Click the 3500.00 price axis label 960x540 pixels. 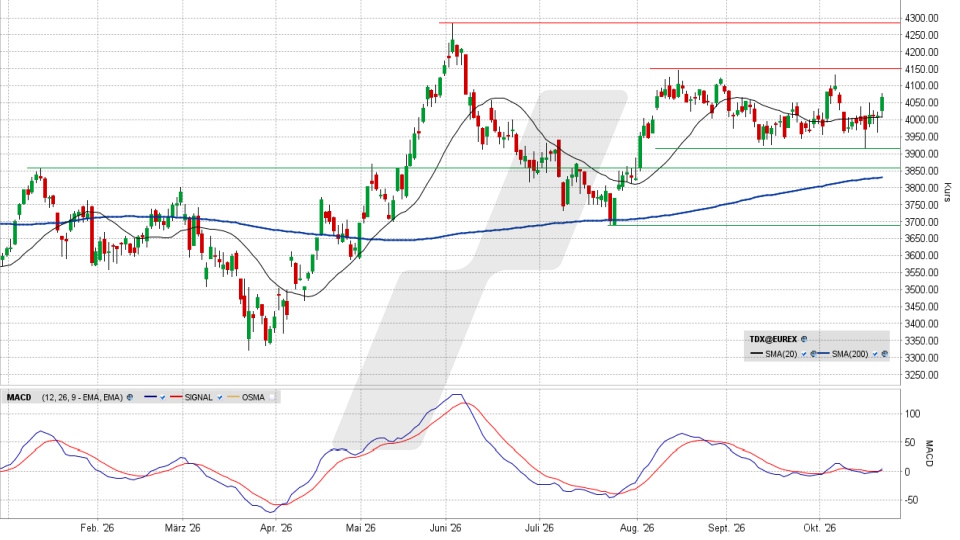point(922,290)
